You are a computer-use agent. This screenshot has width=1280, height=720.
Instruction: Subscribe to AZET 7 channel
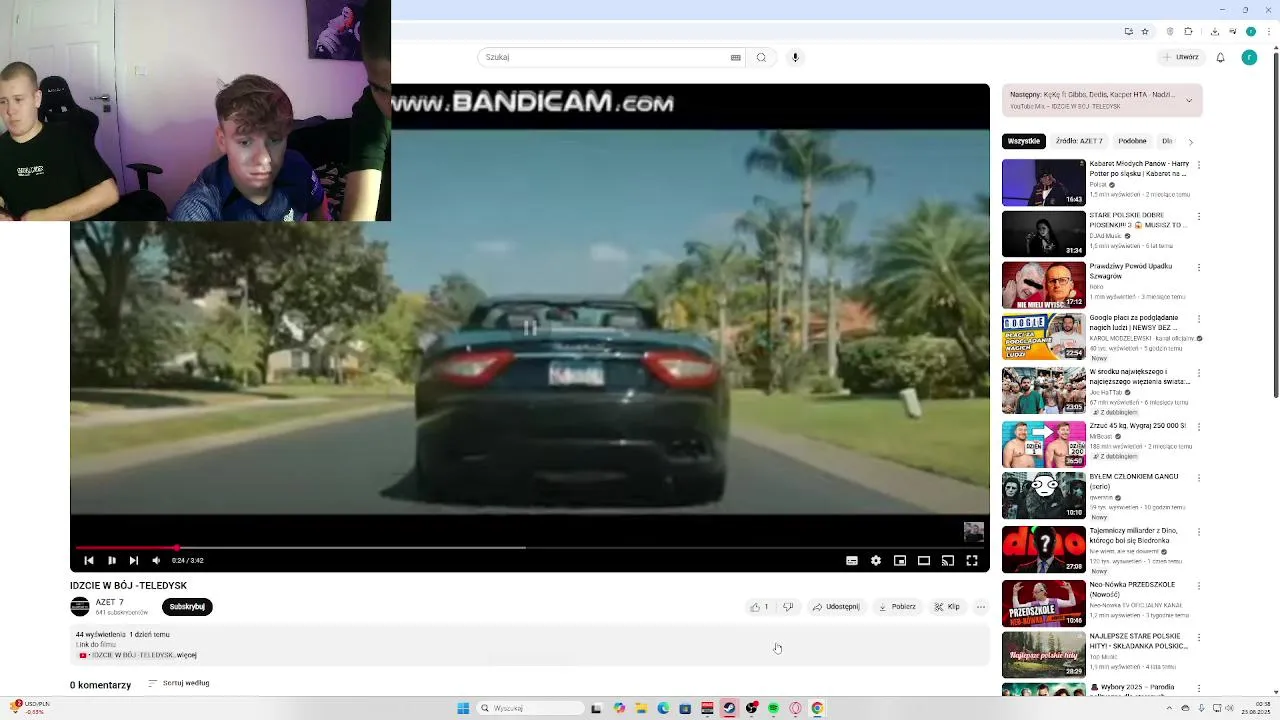pyautogui.click(x=187, y=607)
